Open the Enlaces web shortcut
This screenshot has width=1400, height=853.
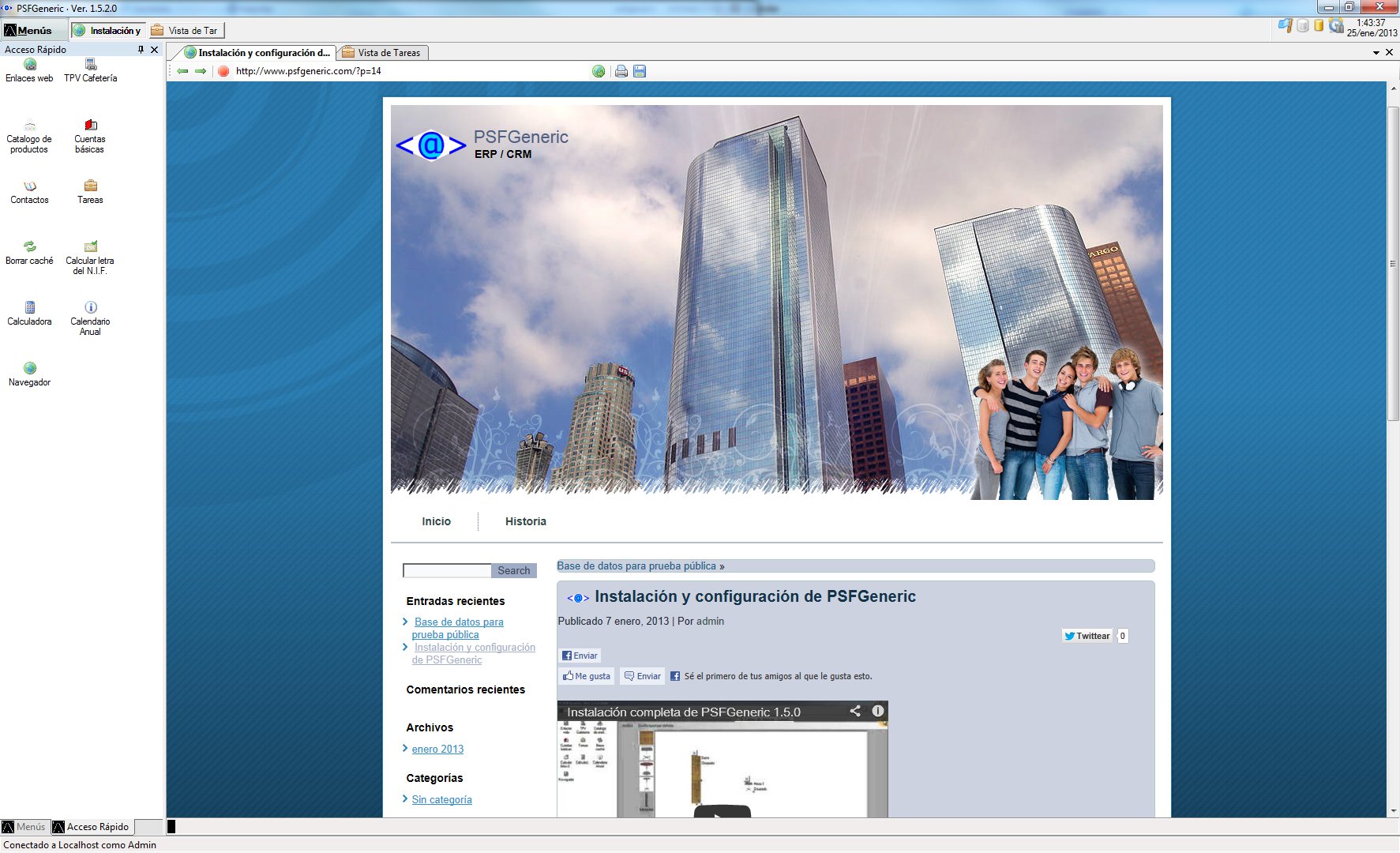click(29, 70)
